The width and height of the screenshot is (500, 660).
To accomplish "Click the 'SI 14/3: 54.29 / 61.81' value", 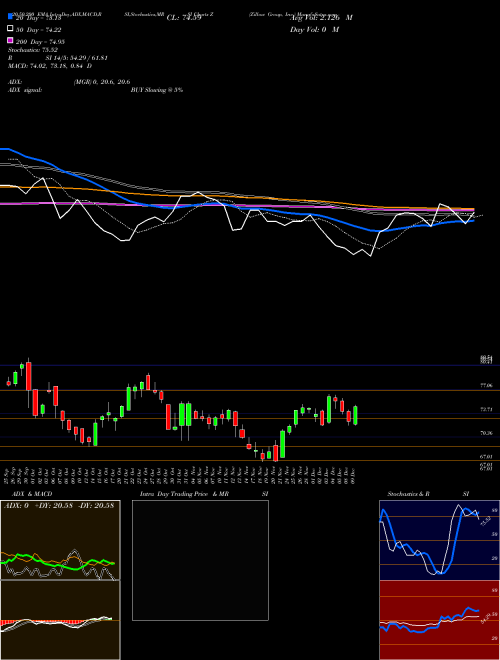I will coord(77,58).
